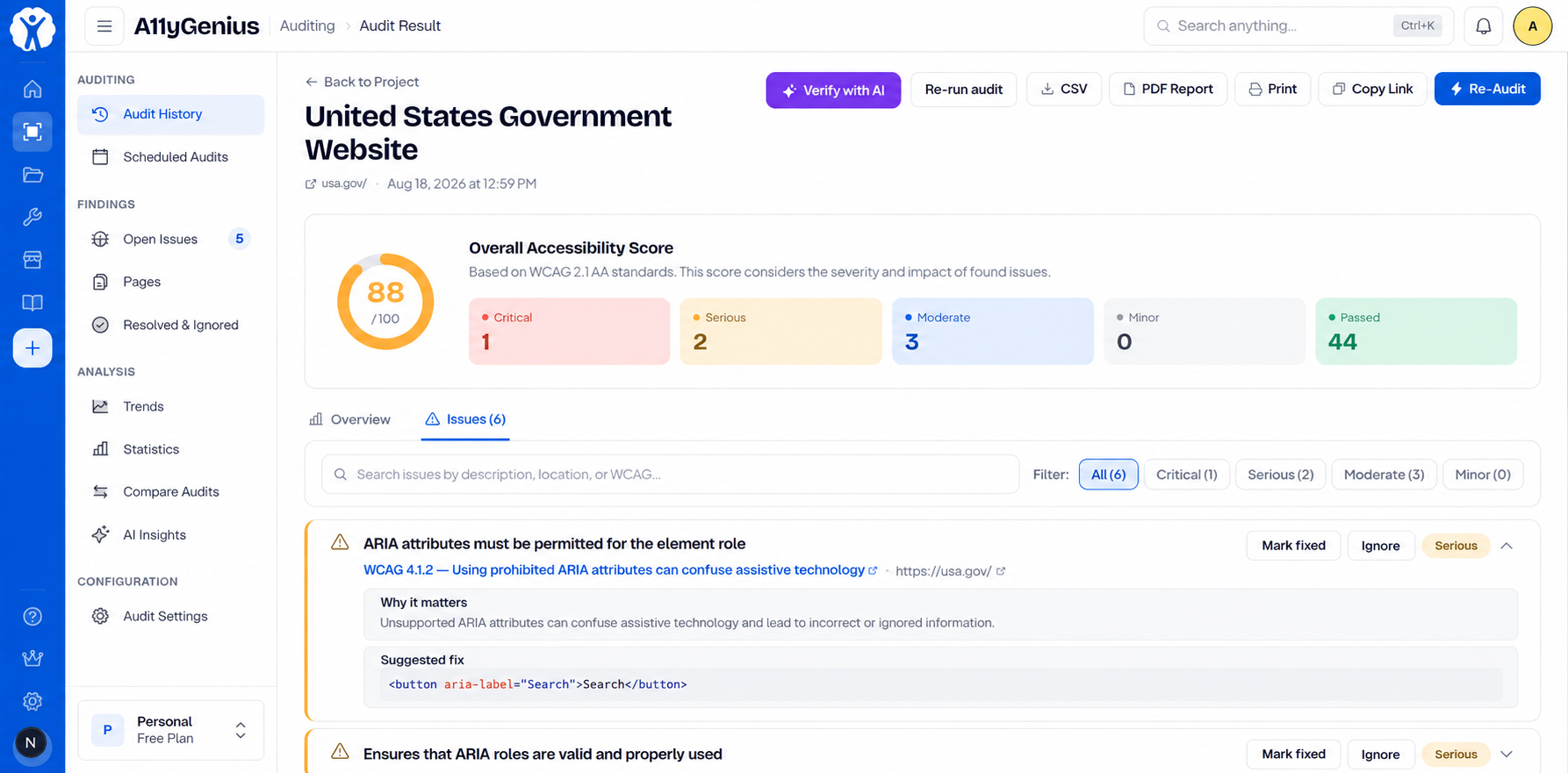
Task: Open the help question mark icon
Action: coord(32,617)
